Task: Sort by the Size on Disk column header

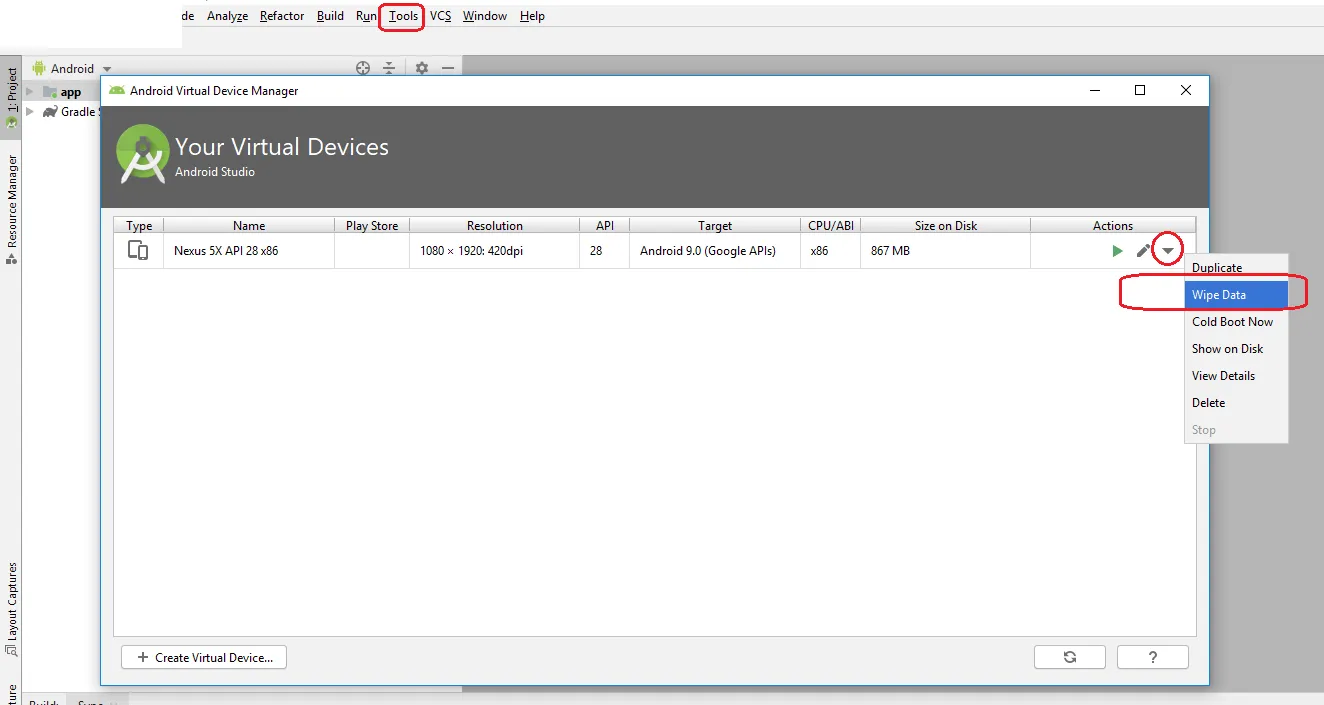Action: tap(945, 226)
